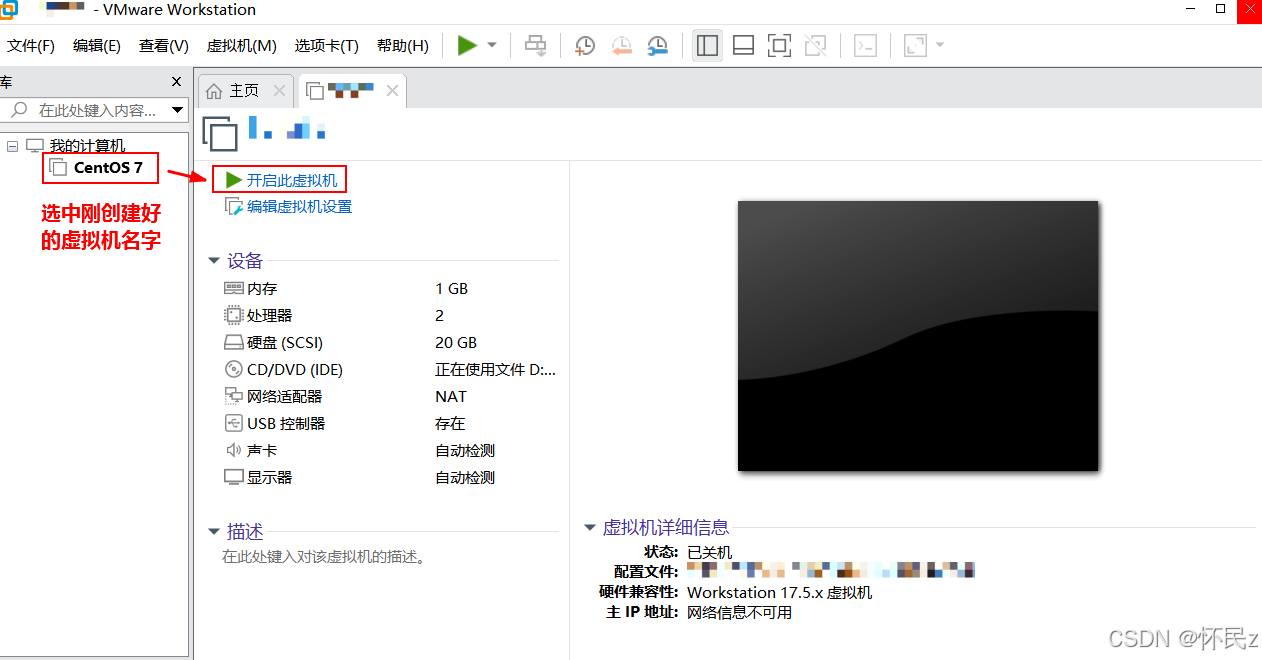Click the library search input field
This screenshot has height=660, width=1262.
click(95, 110)
